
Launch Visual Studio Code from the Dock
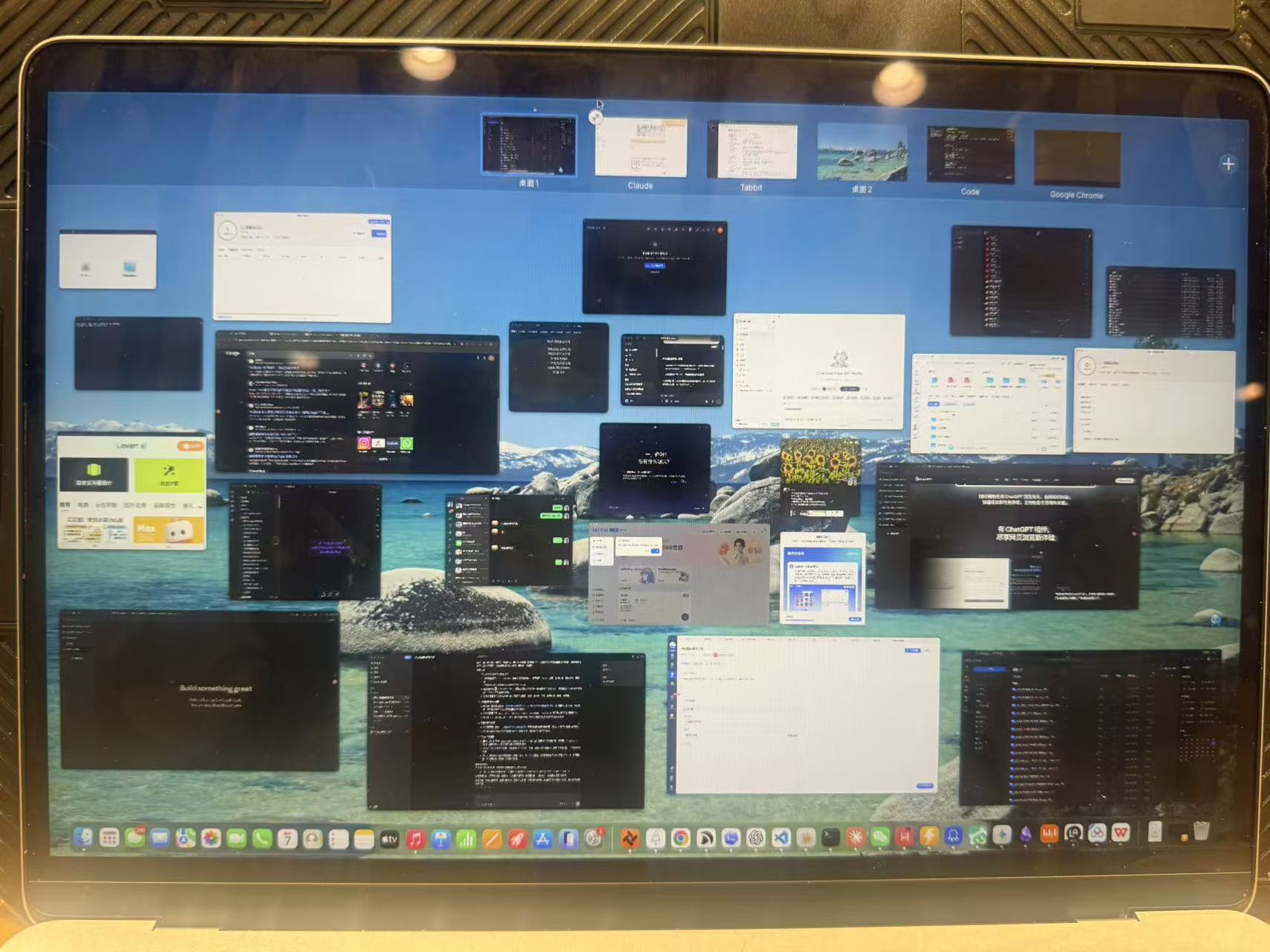(x=780, y=838)
